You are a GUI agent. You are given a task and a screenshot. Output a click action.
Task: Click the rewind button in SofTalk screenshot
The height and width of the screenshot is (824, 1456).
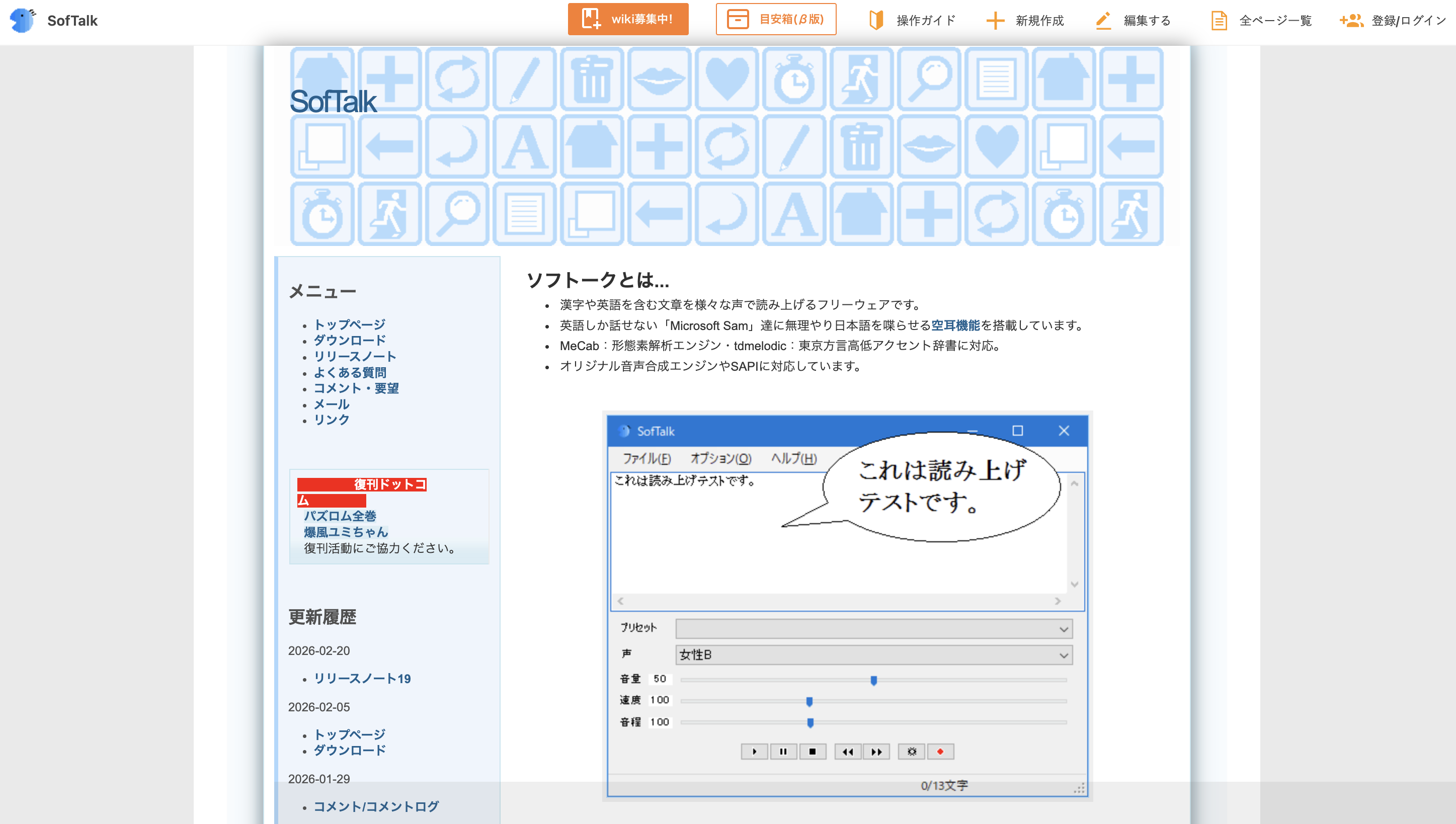(848, 752)
